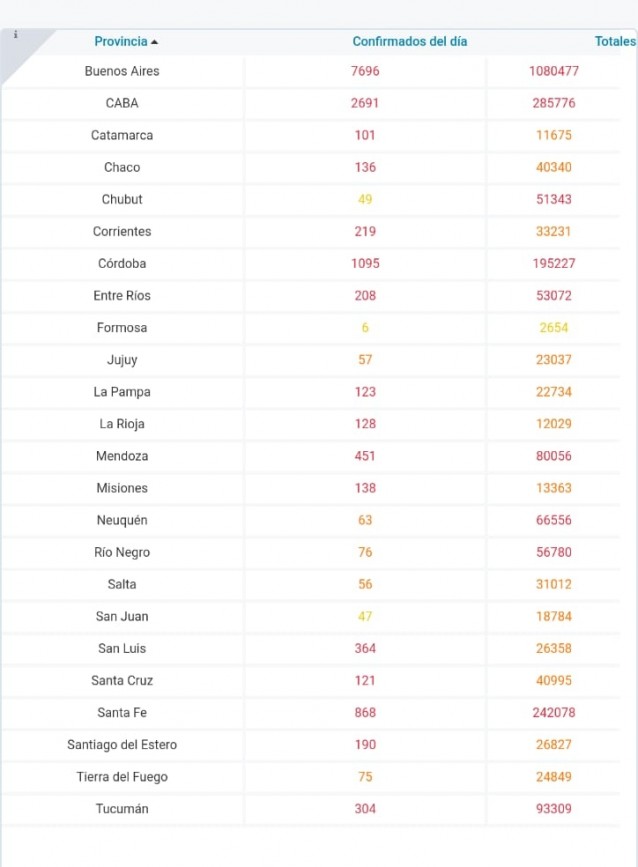Image resolution: width=638 pixels, height=867 pixels.
Task: Click the Tierra del Fuego province name
Action: coord(122,776)
